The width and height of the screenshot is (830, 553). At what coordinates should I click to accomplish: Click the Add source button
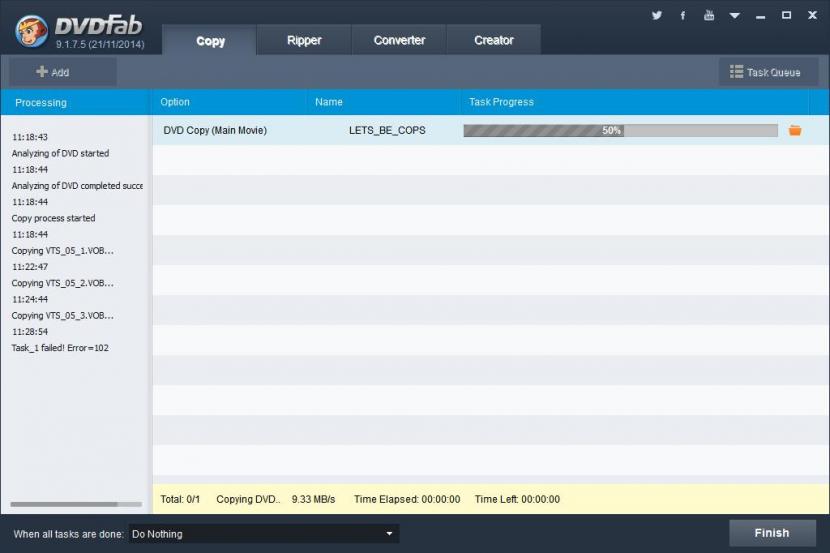coord(54,72)
